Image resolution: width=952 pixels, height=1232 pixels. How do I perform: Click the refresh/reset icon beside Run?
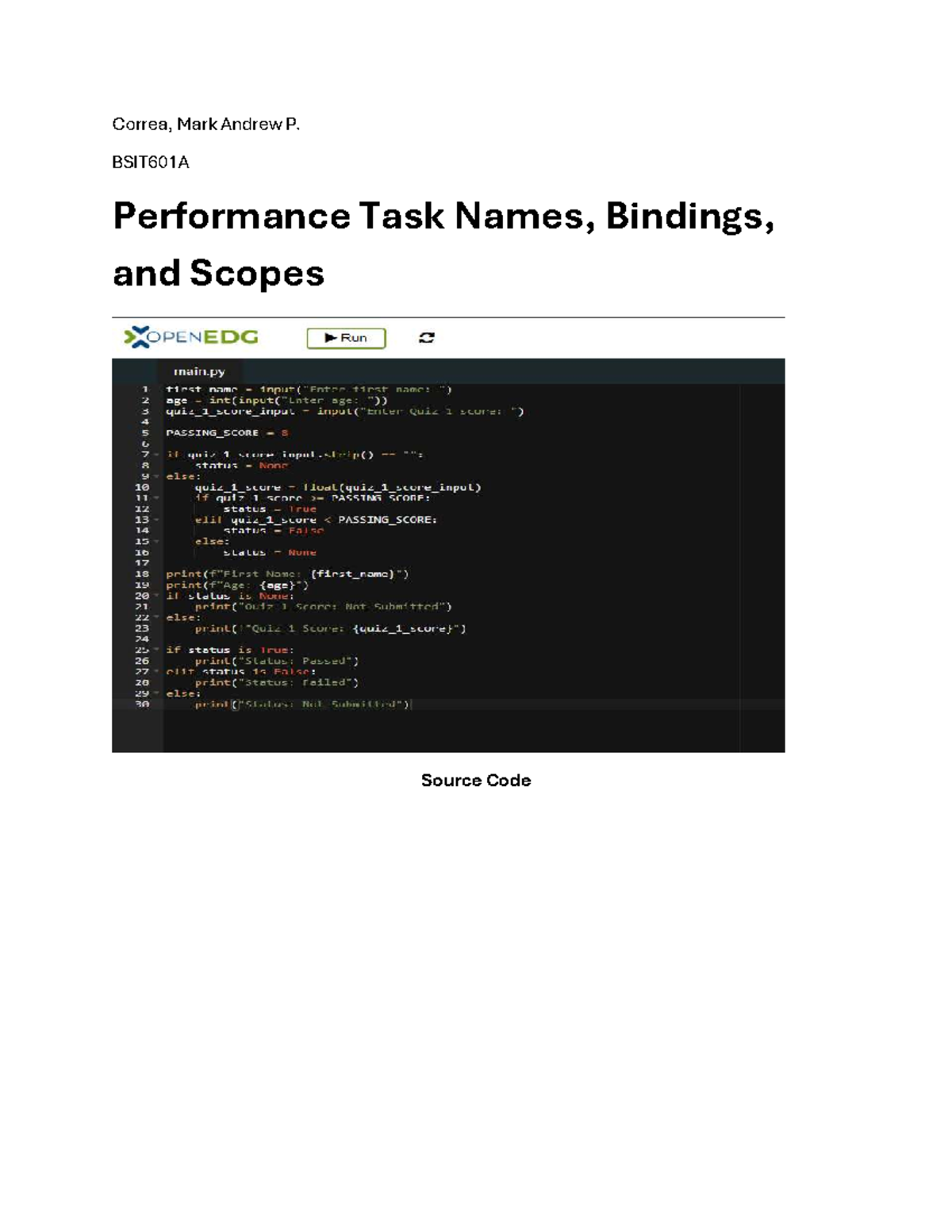(x=427, y=338)
